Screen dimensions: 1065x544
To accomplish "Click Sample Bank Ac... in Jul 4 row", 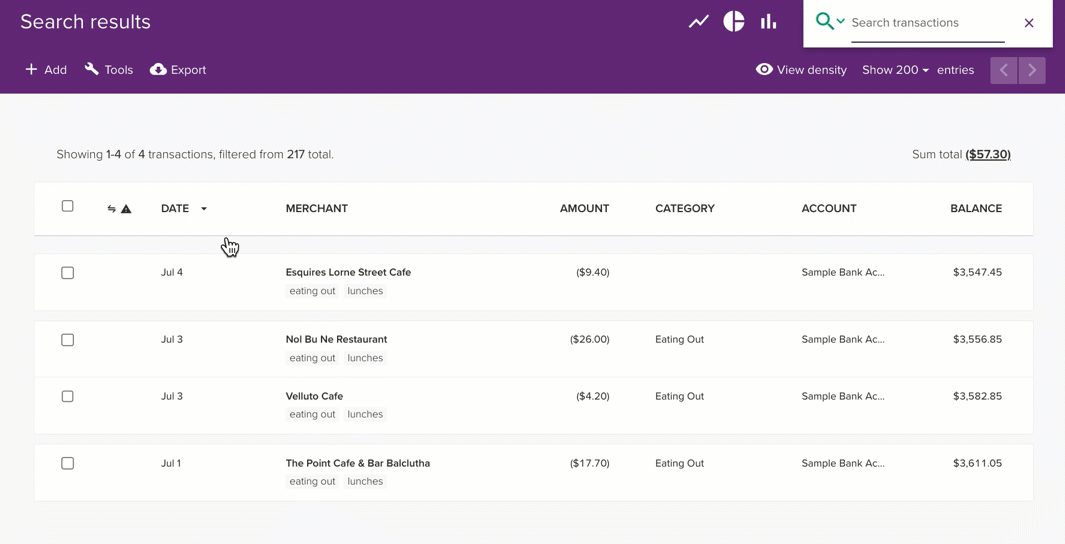I will pyautogui.click(x=843, y=272).
